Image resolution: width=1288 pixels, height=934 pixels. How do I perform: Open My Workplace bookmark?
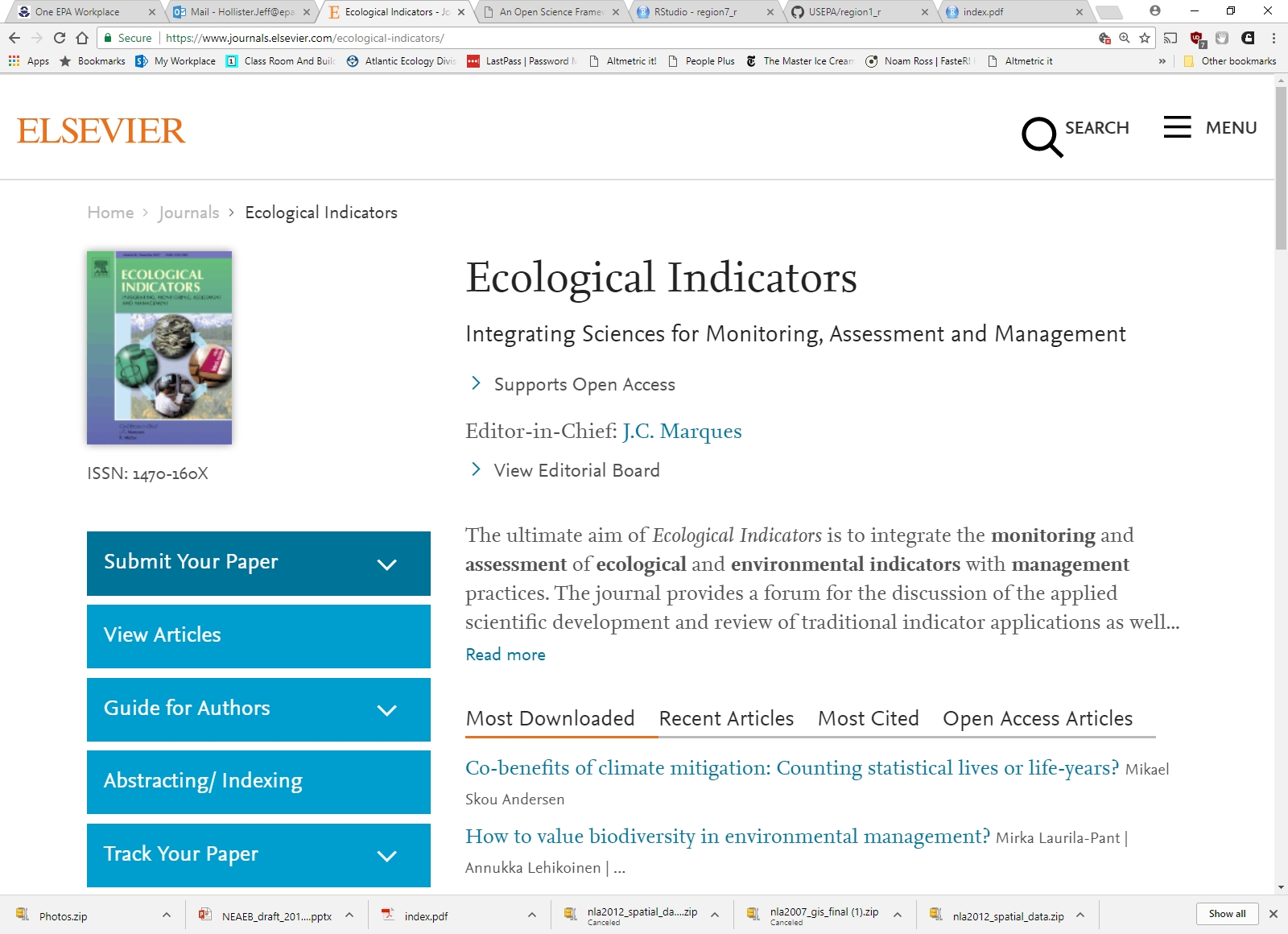[176, 61]
